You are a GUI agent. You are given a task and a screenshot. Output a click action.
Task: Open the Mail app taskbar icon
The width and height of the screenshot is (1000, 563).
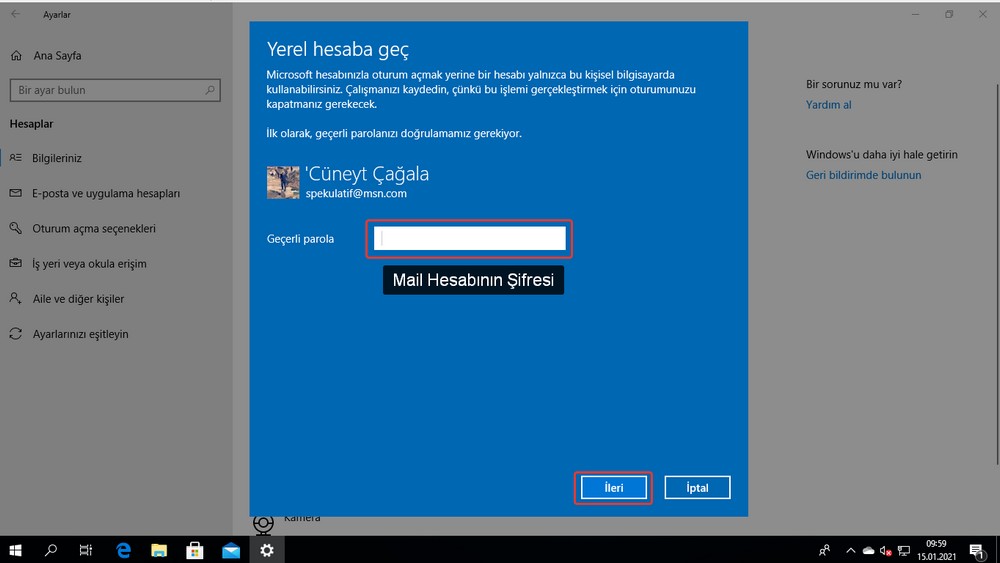tap(231, 549)
